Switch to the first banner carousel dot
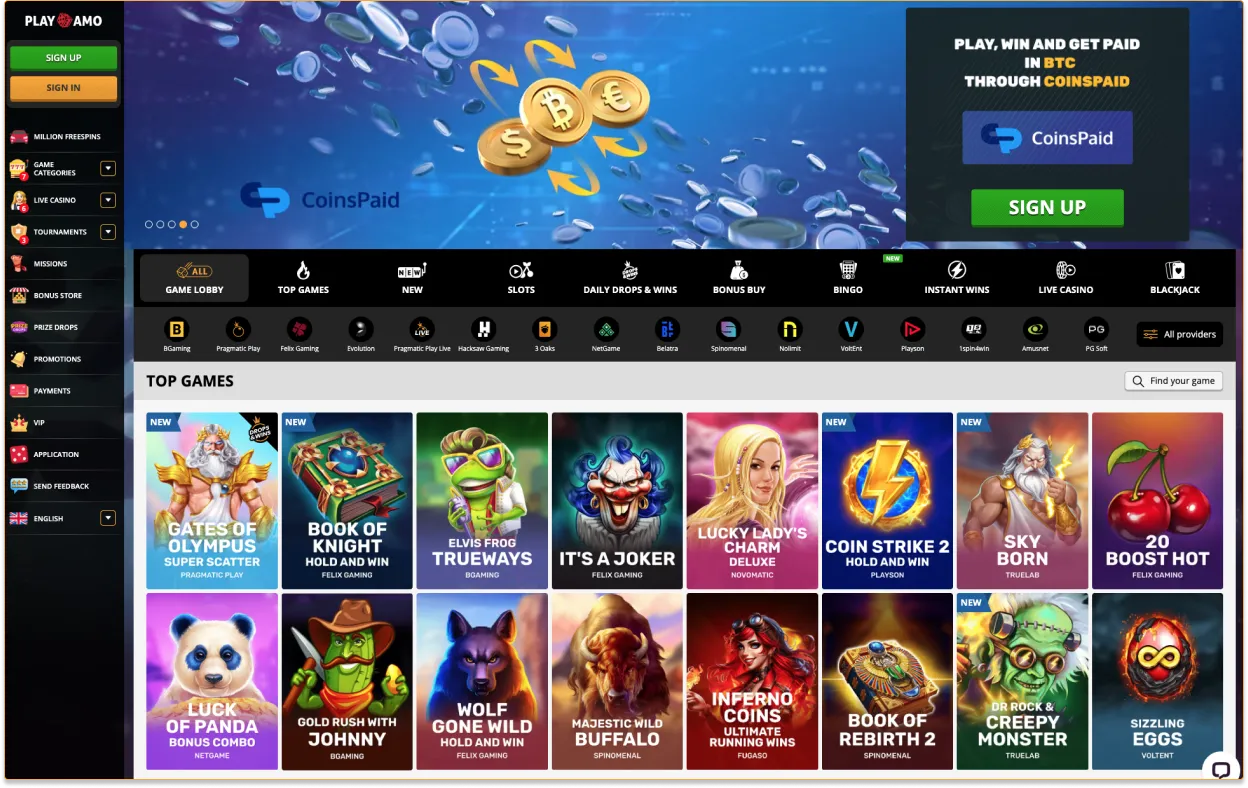 149,224
